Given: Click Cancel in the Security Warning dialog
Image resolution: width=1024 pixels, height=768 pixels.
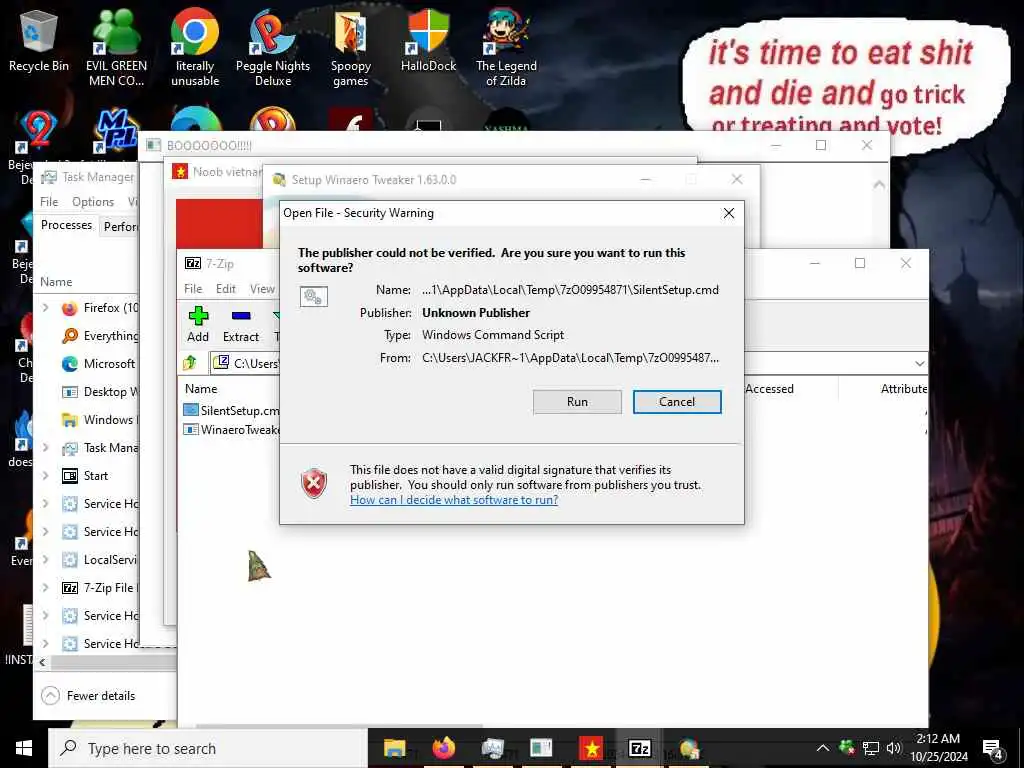Looking at the screenshot, I should point(677,402).
